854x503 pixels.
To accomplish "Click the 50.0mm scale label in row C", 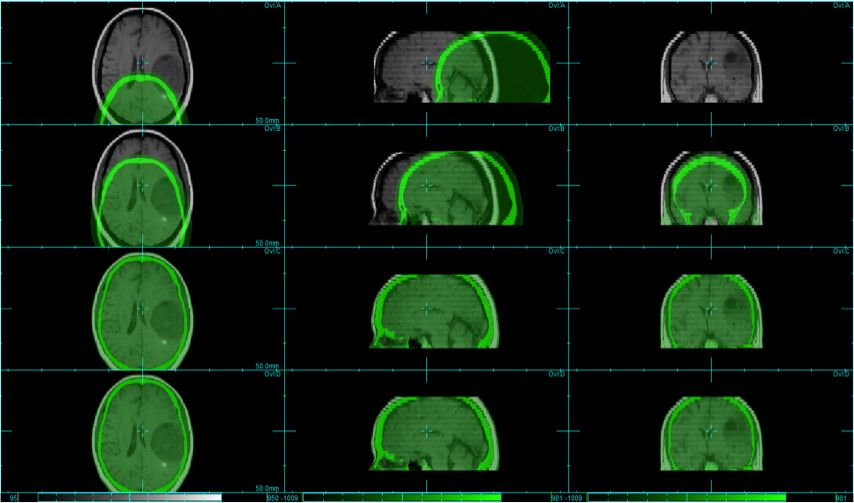I will click(x=267, y=366).
